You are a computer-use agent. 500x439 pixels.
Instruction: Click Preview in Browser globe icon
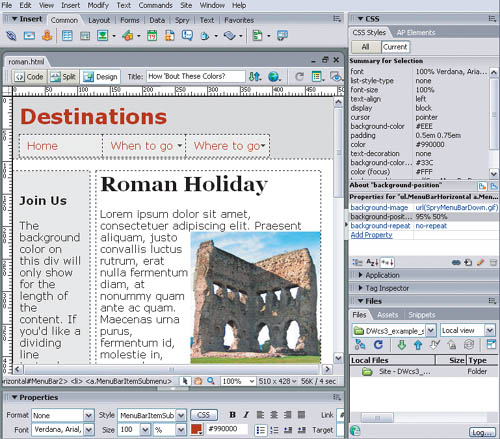[x=274, y=77]
